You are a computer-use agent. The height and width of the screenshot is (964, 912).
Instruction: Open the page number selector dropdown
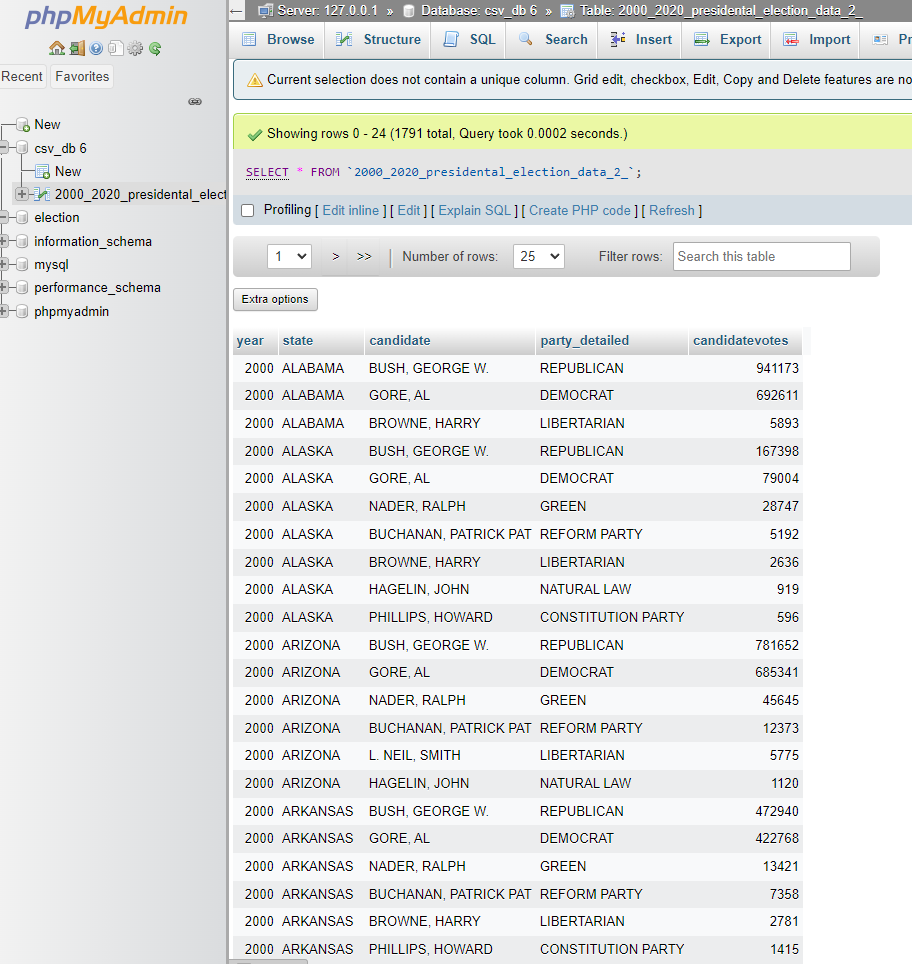point(289,256)
